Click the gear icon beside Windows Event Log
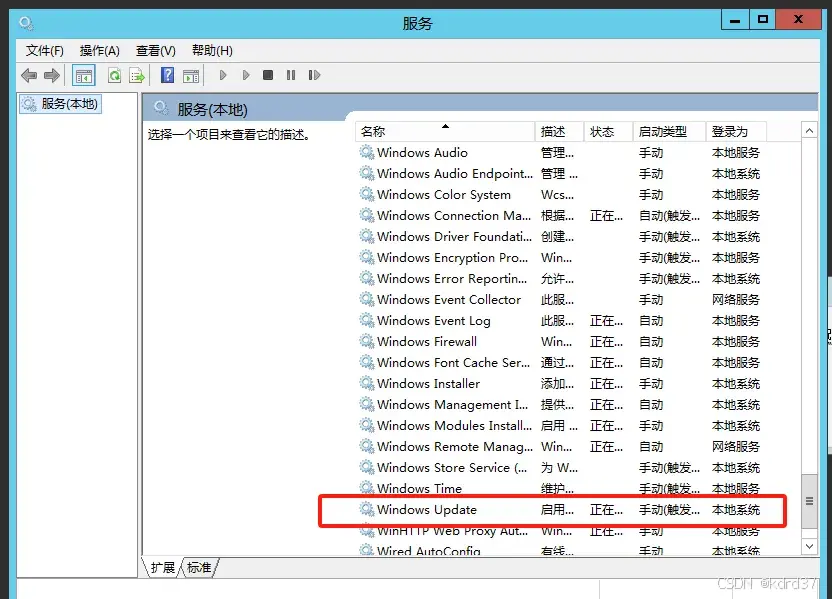 [x=367, y=320]
